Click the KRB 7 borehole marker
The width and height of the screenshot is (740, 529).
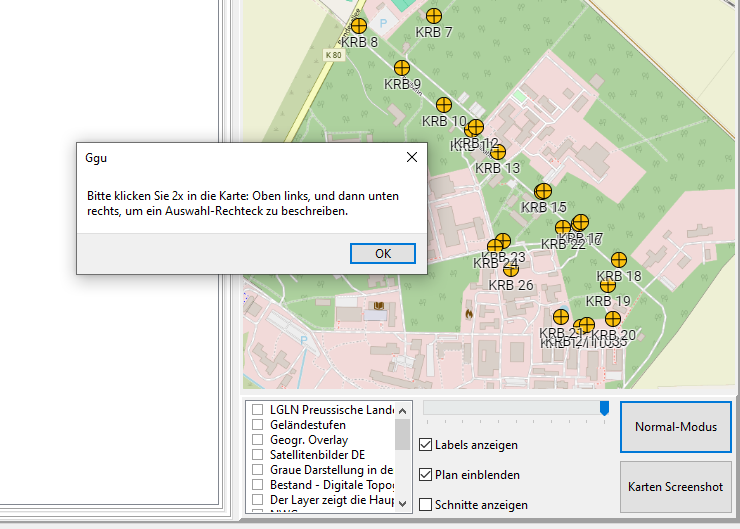(434, 15)
